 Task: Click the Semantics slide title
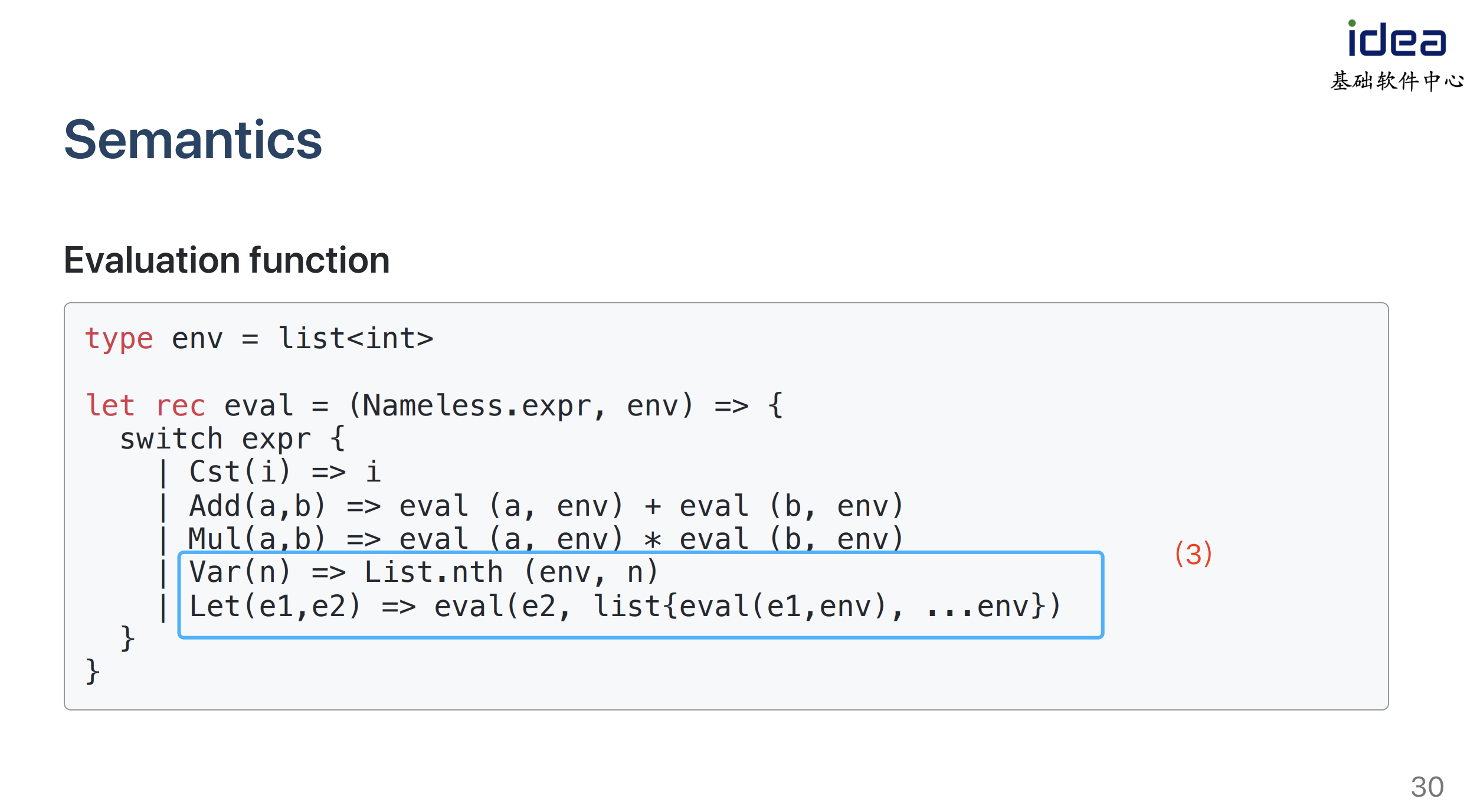[193, 140]
